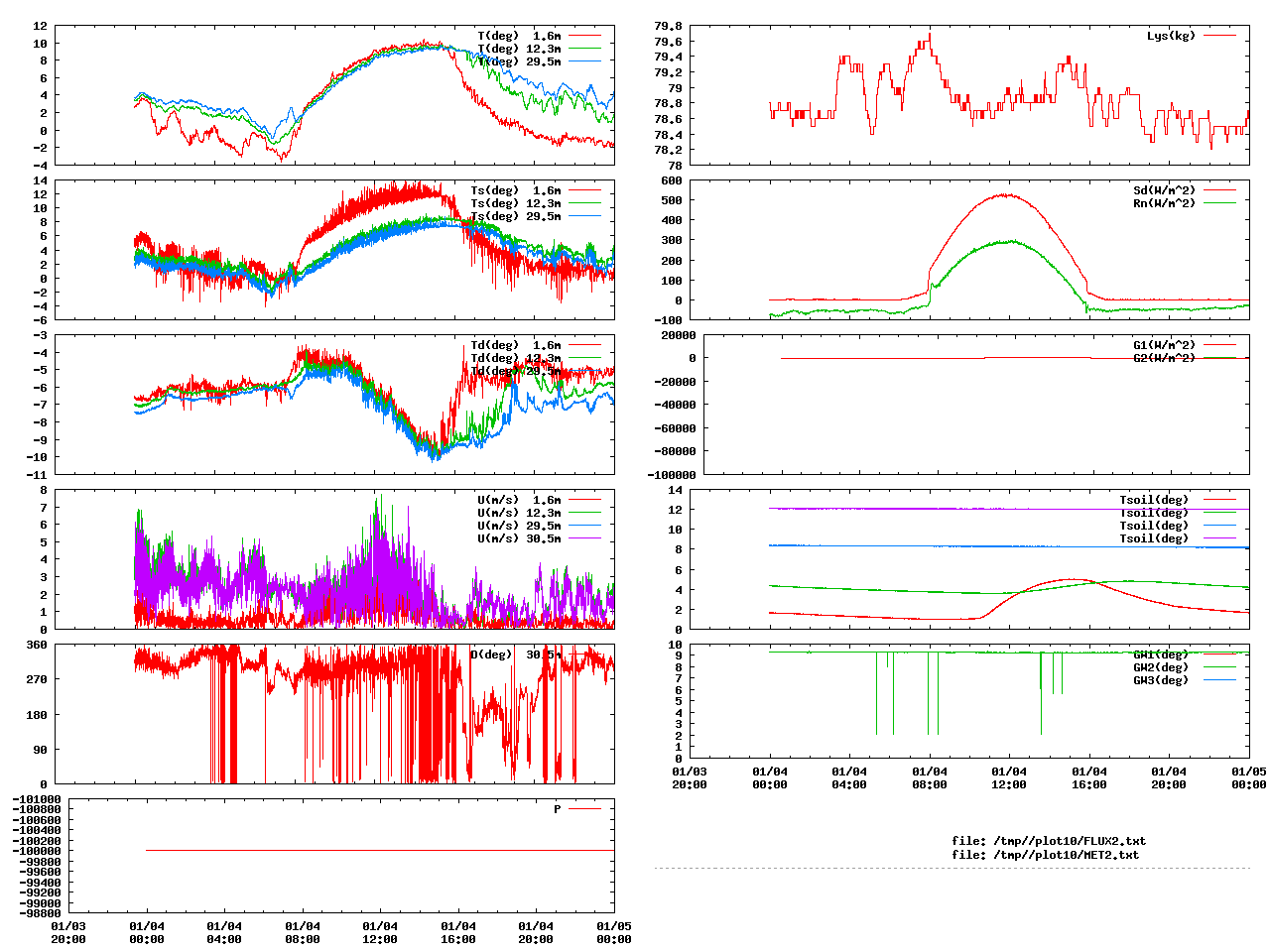
Task: Click the "Ts(deg) 1.6m" legend entry
Action: pyautogui.click(x=516, y=190)
